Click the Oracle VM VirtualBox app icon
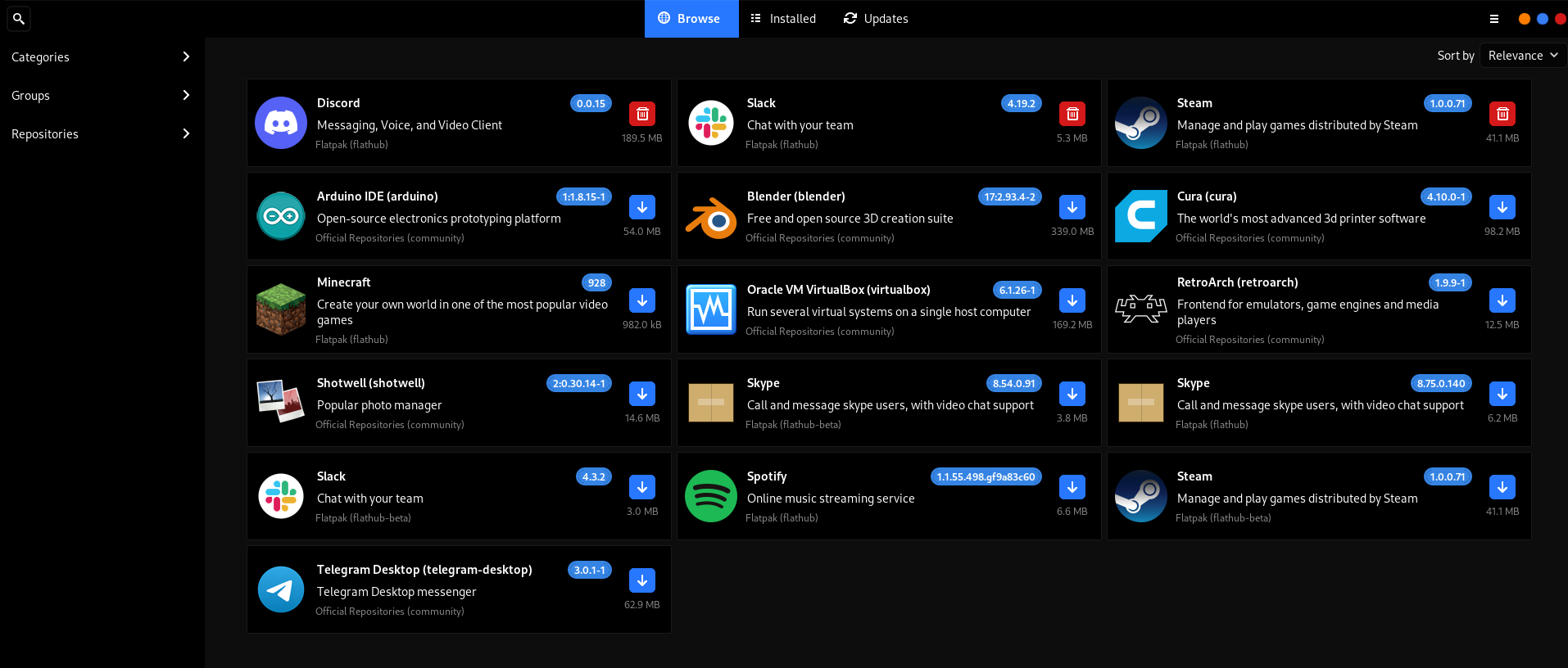This screenshot has height=668, width=1568. click(710, 309)
